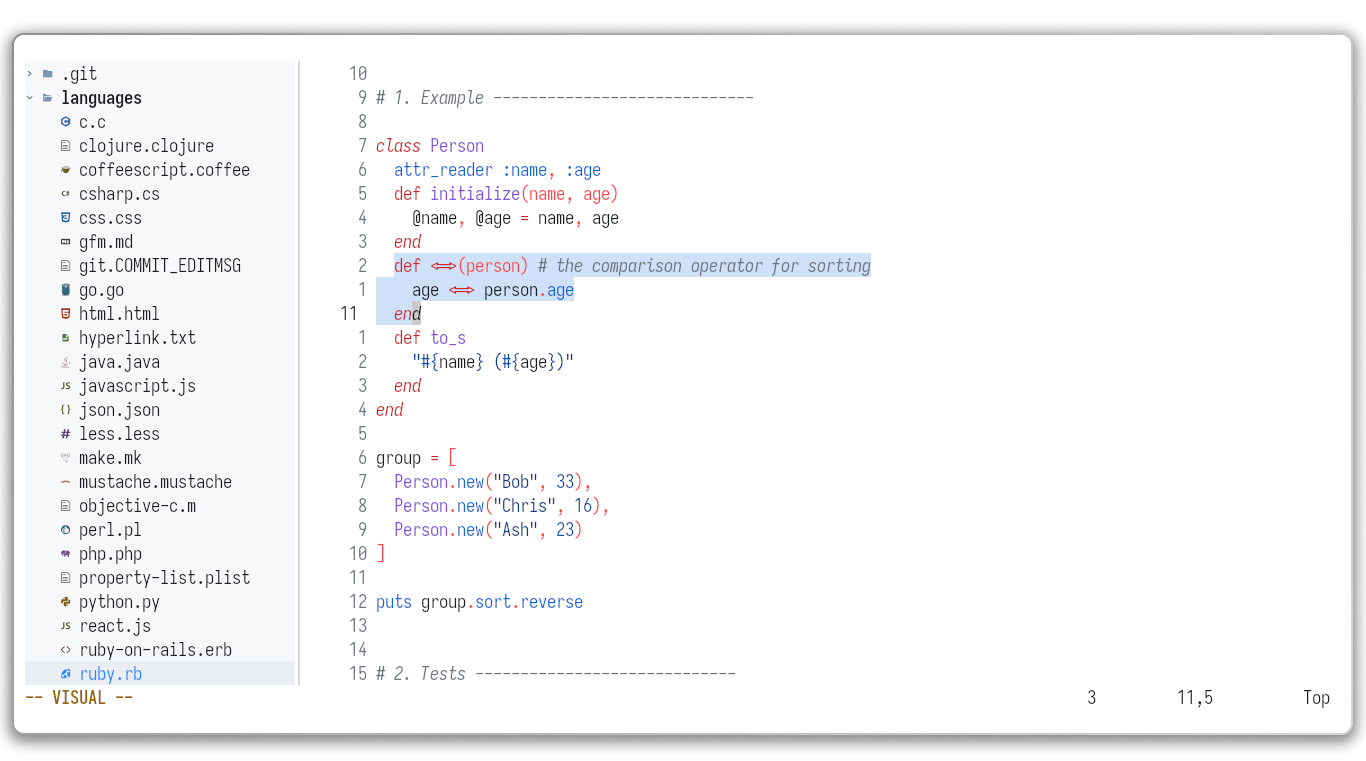Expand the .git folder
Viewport: 1366px width, 761px height.
[x=28, y=73]
